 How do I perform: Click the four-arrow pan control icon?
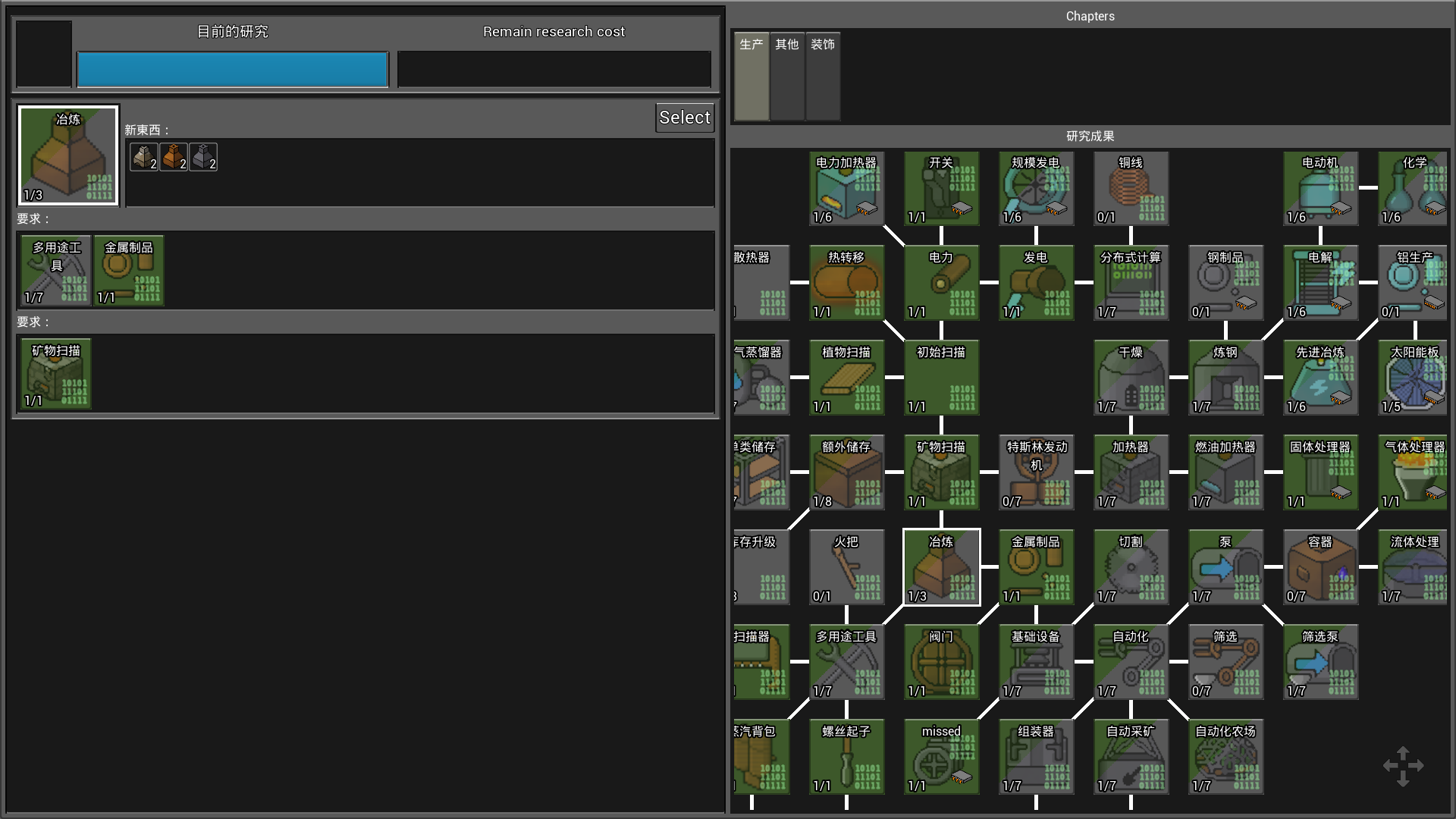(x=1403, y=766)
